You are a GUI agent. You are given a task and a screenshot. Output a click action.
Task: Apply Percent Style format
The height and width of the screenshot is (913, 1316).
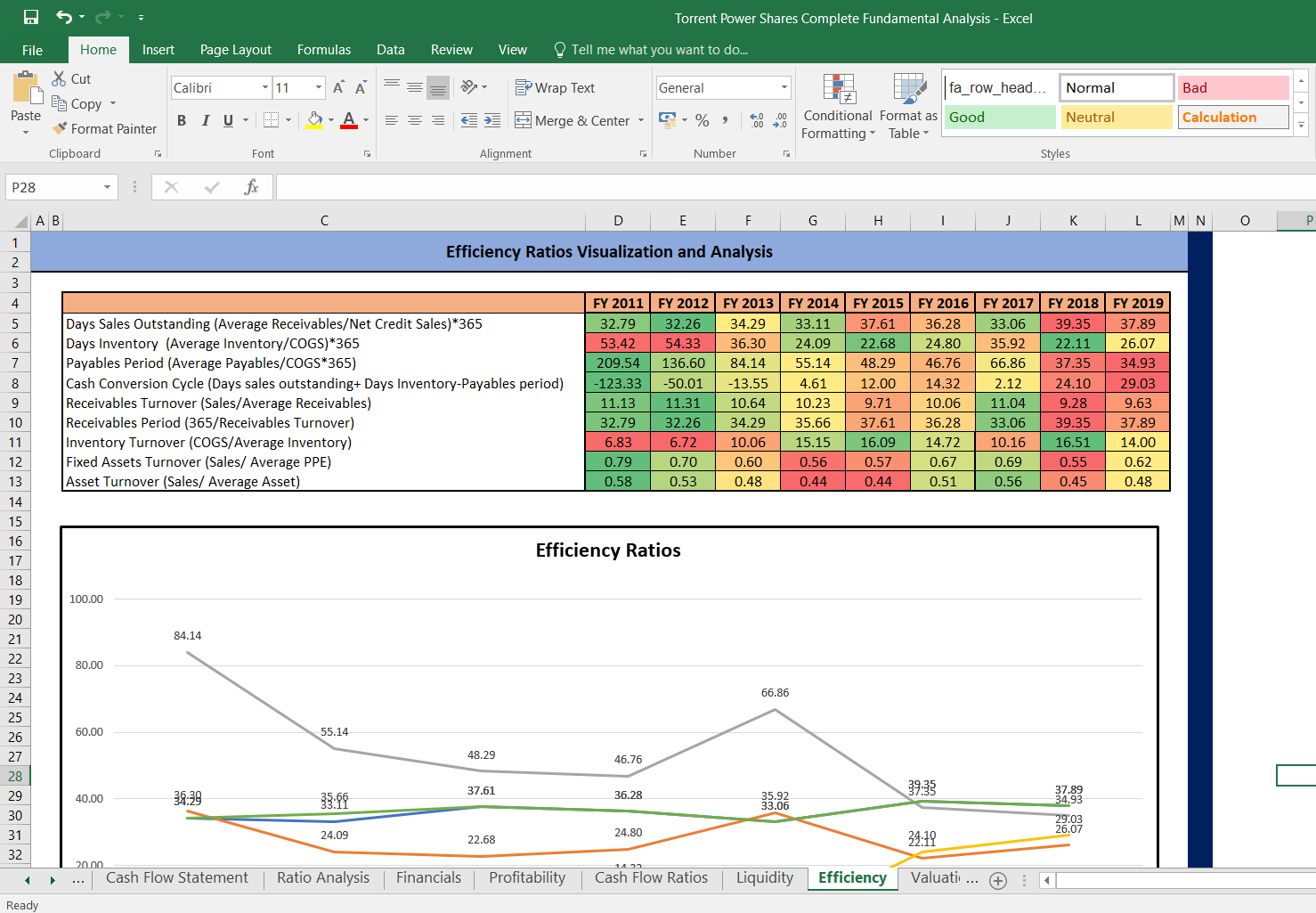point(703,120)
